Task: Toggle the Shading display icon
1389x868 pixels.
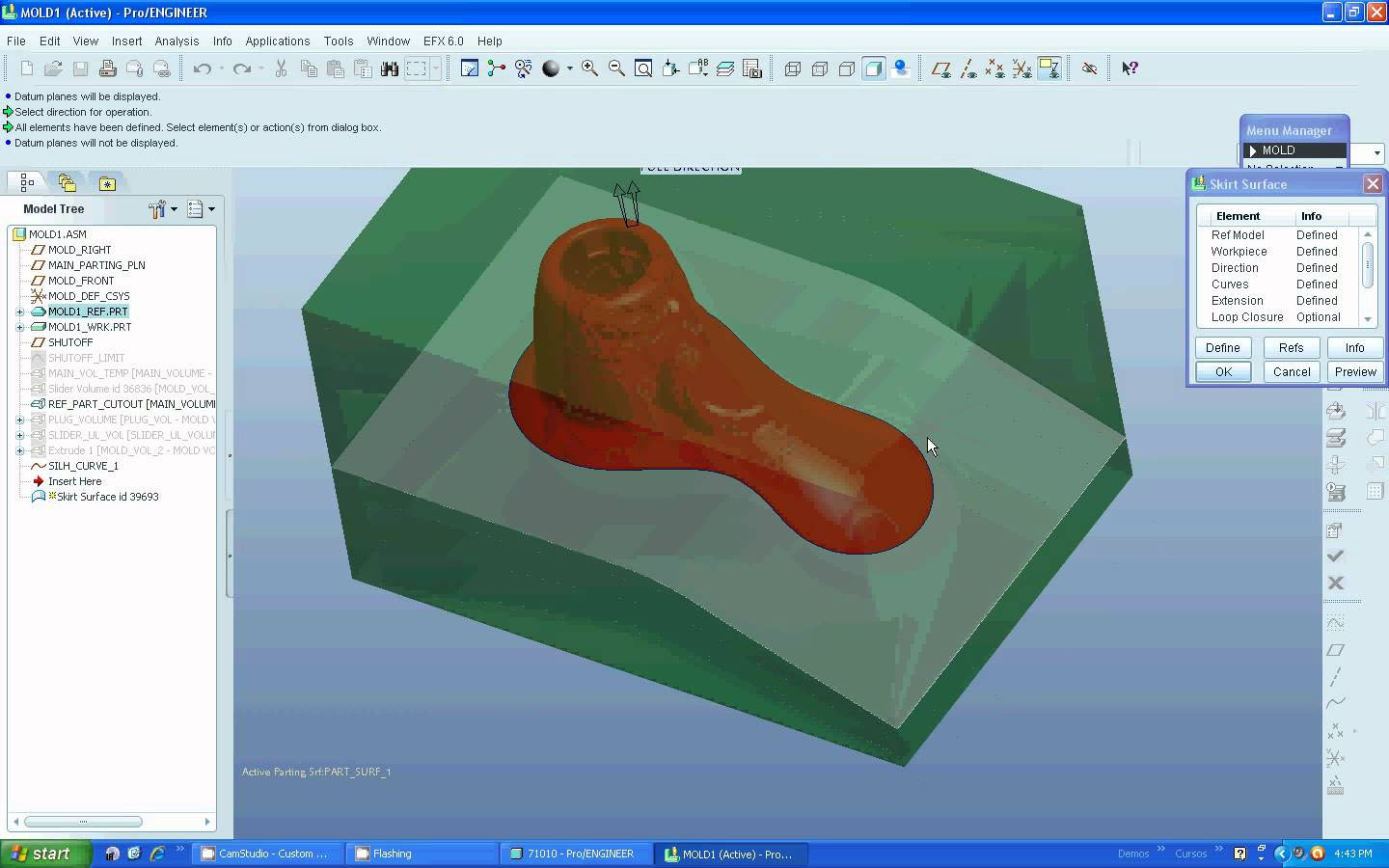Action: click(x=874, y=68)
